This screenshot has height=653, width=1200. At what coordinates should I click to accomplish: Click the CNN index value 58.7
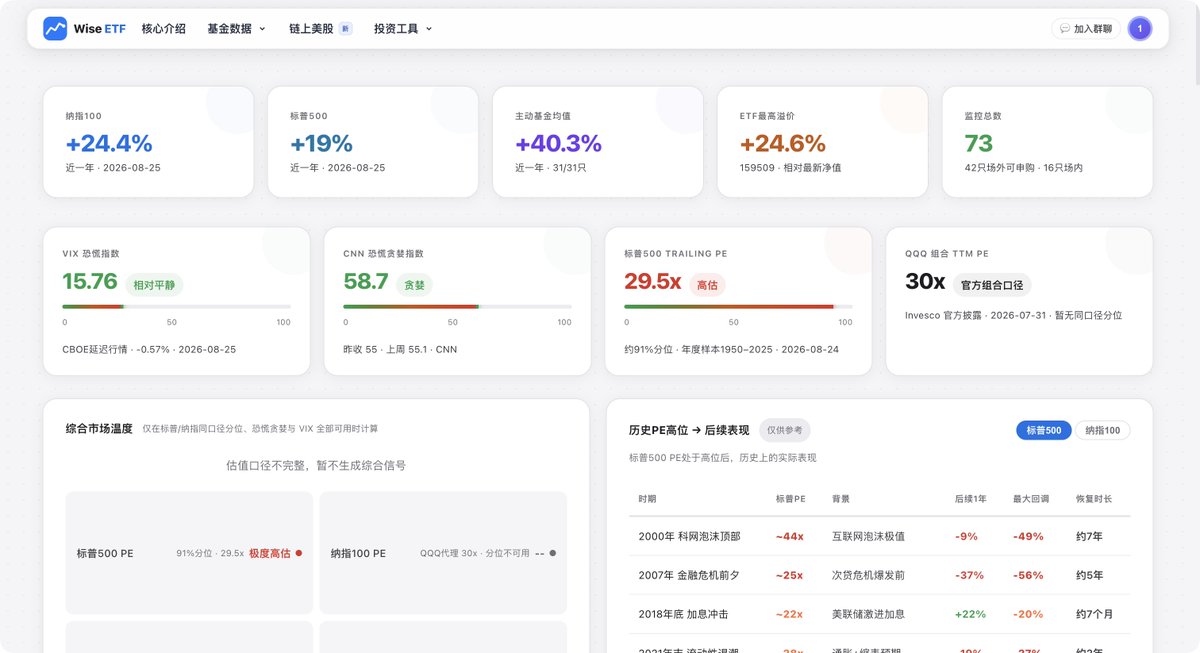coord(366,282)
